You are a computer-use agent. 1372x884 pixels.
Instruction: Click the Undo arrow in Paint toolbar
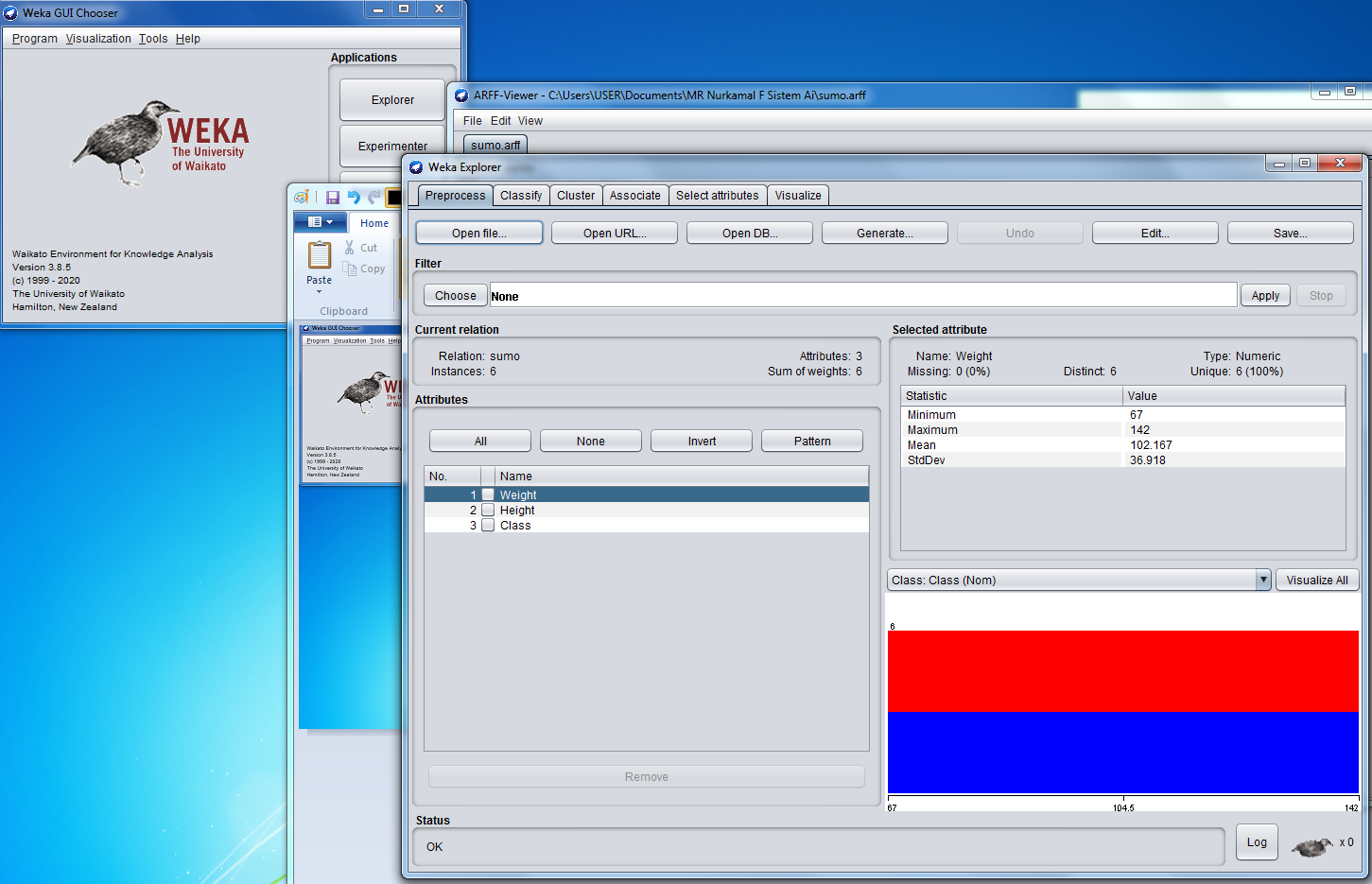354,197
